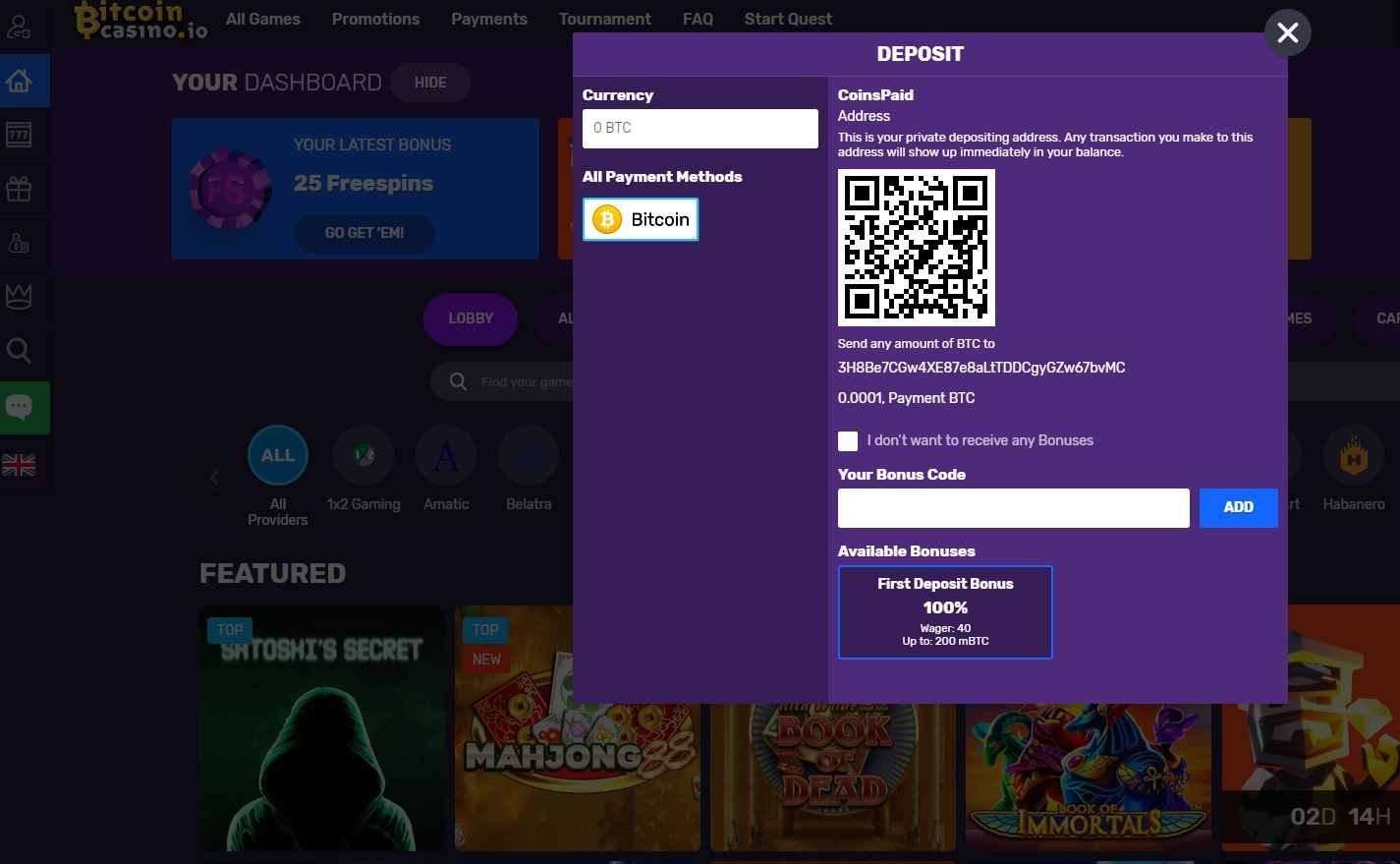Select the ALL providers circle icon

click(x=278, y=455)
